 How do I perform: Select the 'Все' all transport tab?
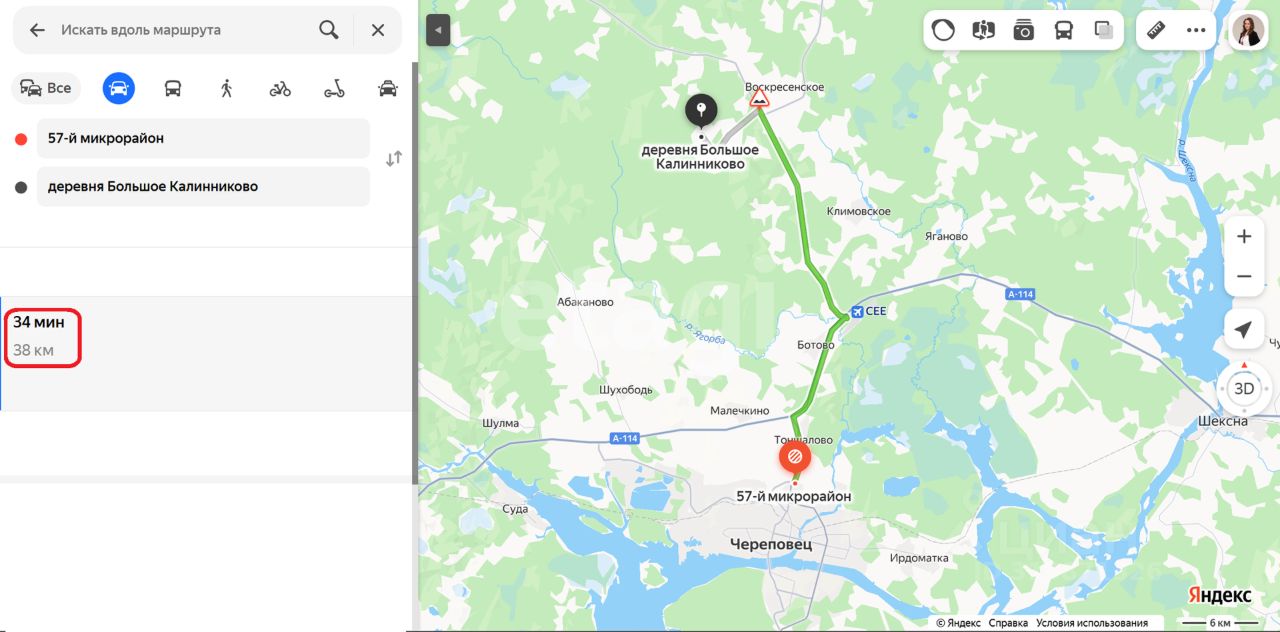[46, 88]
